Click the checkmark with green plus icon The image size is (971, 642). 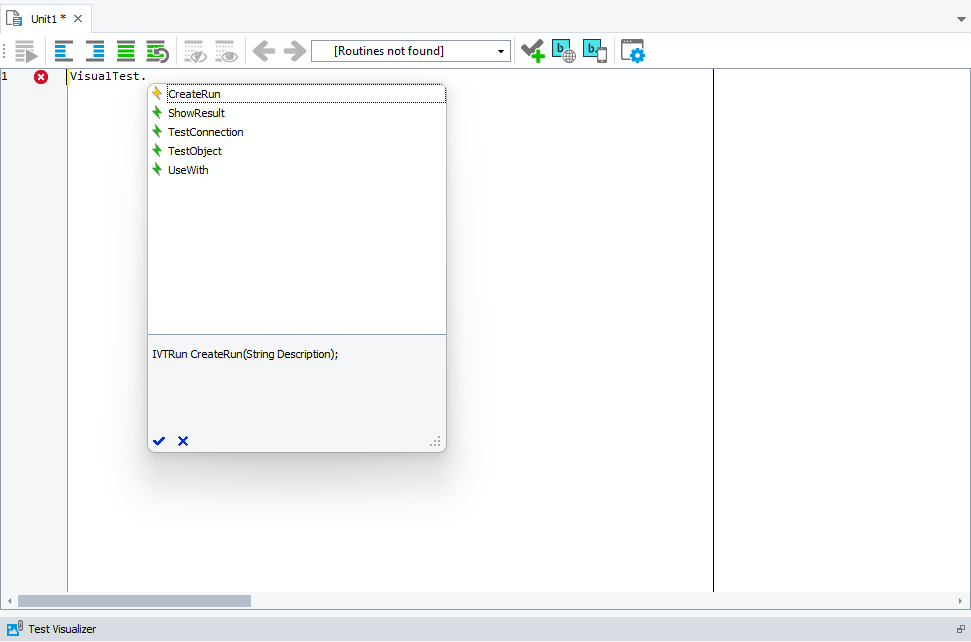tap(533, 51)
